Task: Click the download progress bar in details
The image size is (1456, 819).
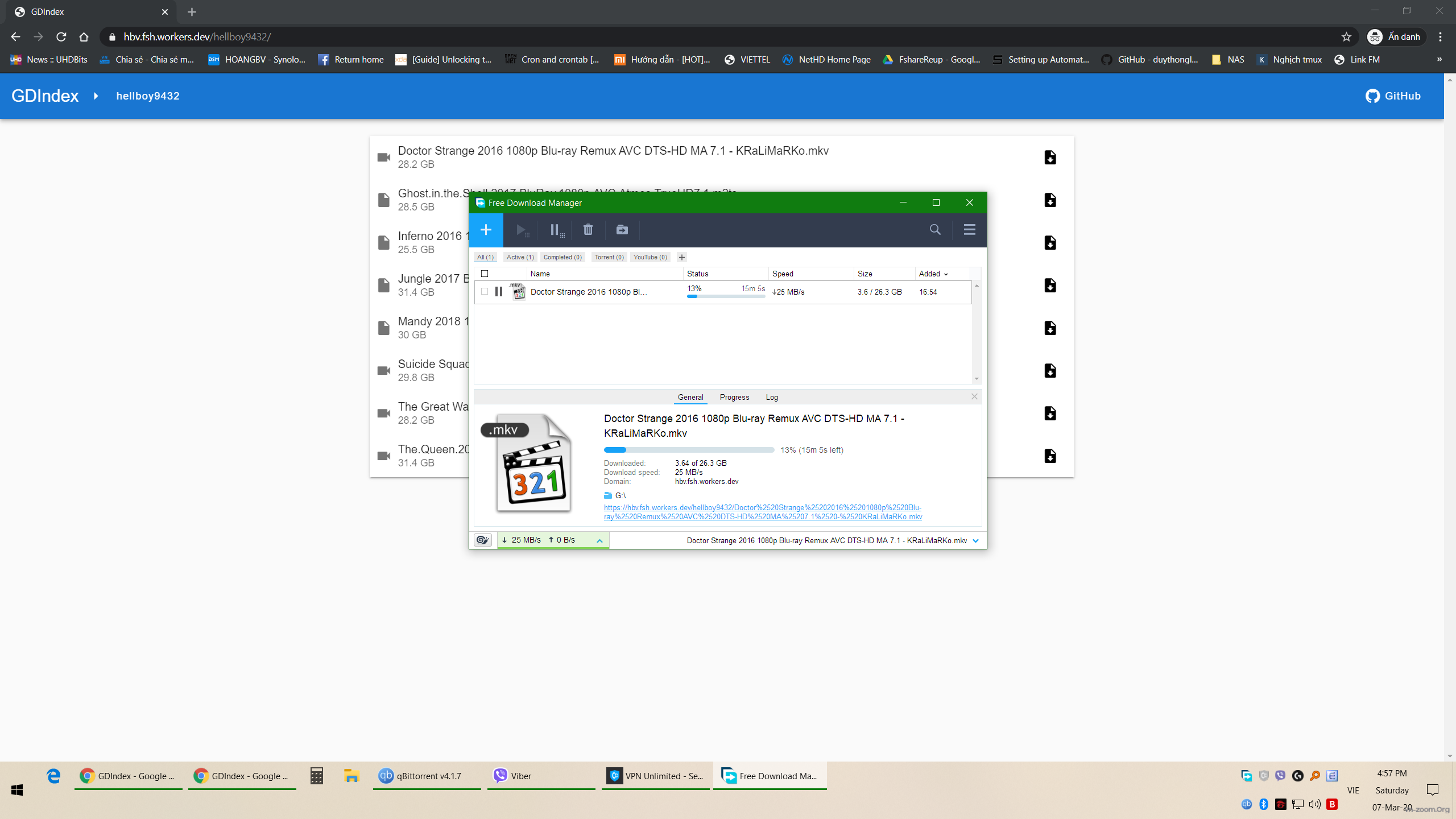Action: click(689, 450)
